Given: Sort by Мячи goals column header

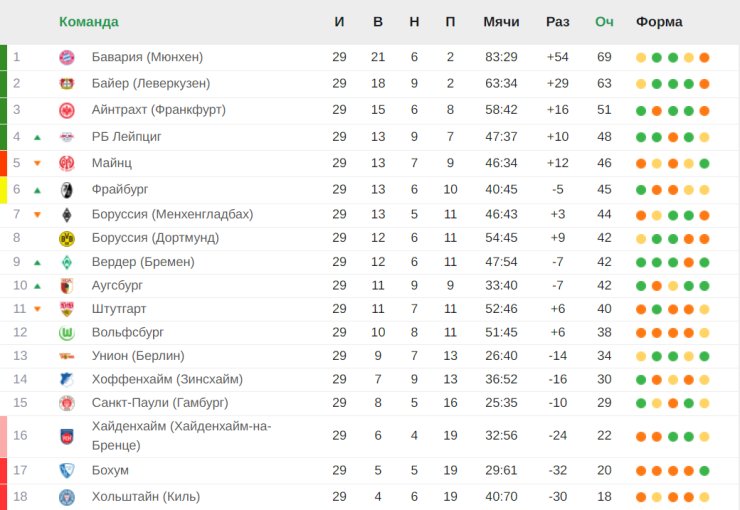Looking at the screenshot, I should click(501, 22).
